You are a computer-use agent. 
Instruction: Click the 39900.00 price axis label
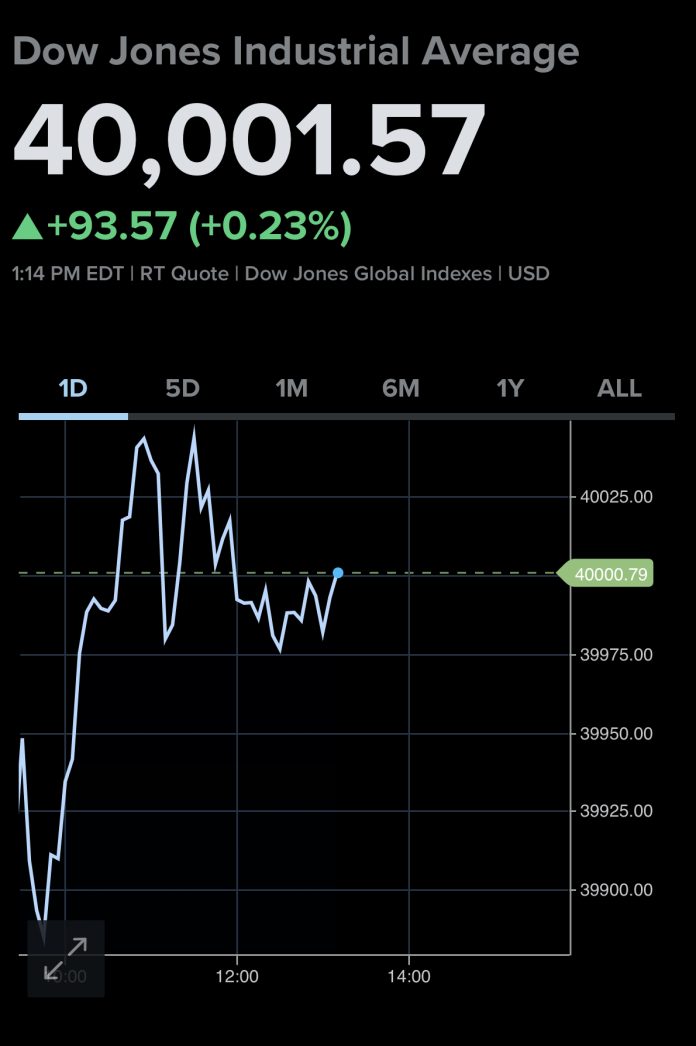[616, 890]
